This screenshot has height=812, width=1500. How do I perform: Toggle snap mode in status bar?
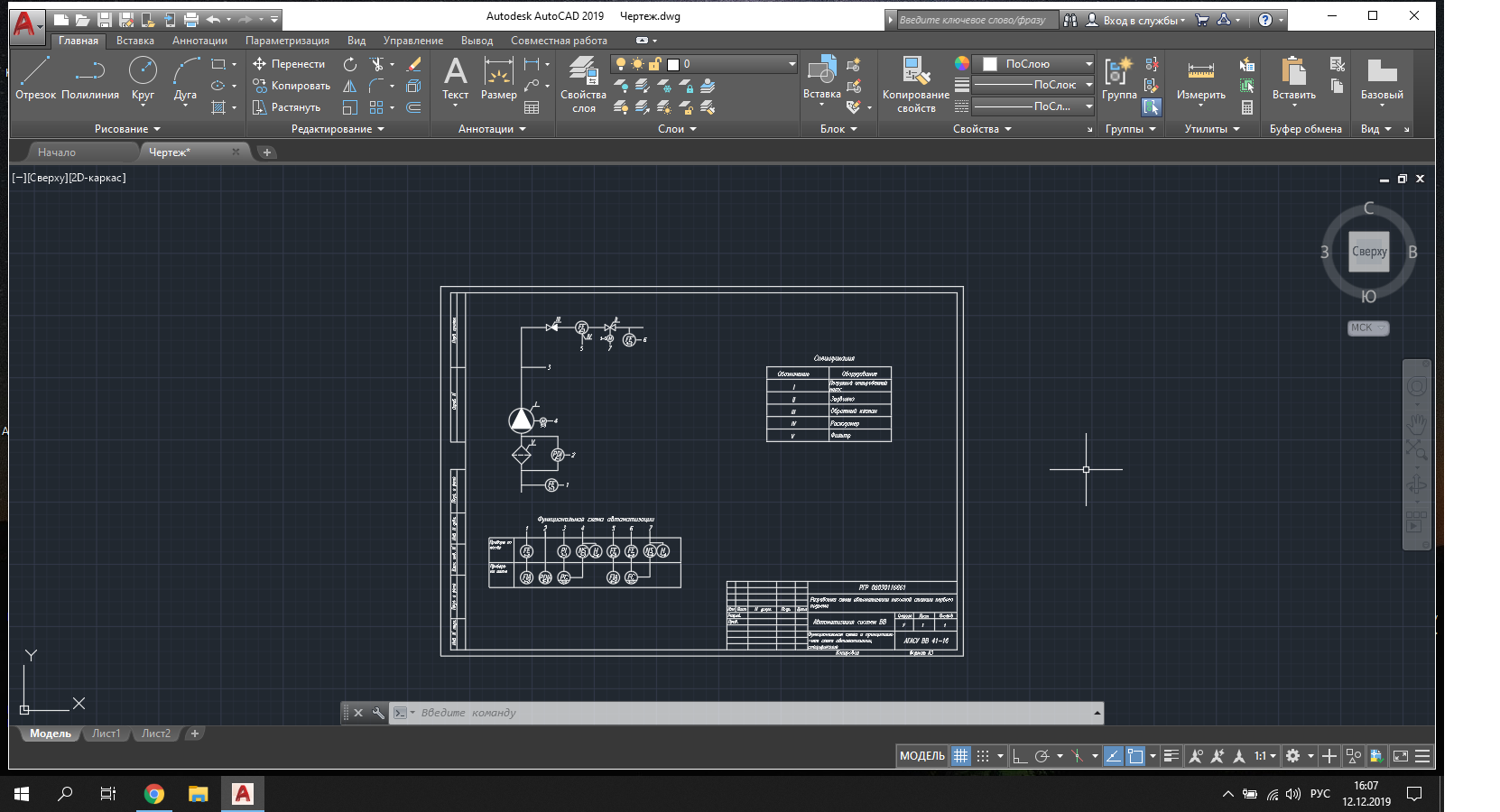[983, 756]
